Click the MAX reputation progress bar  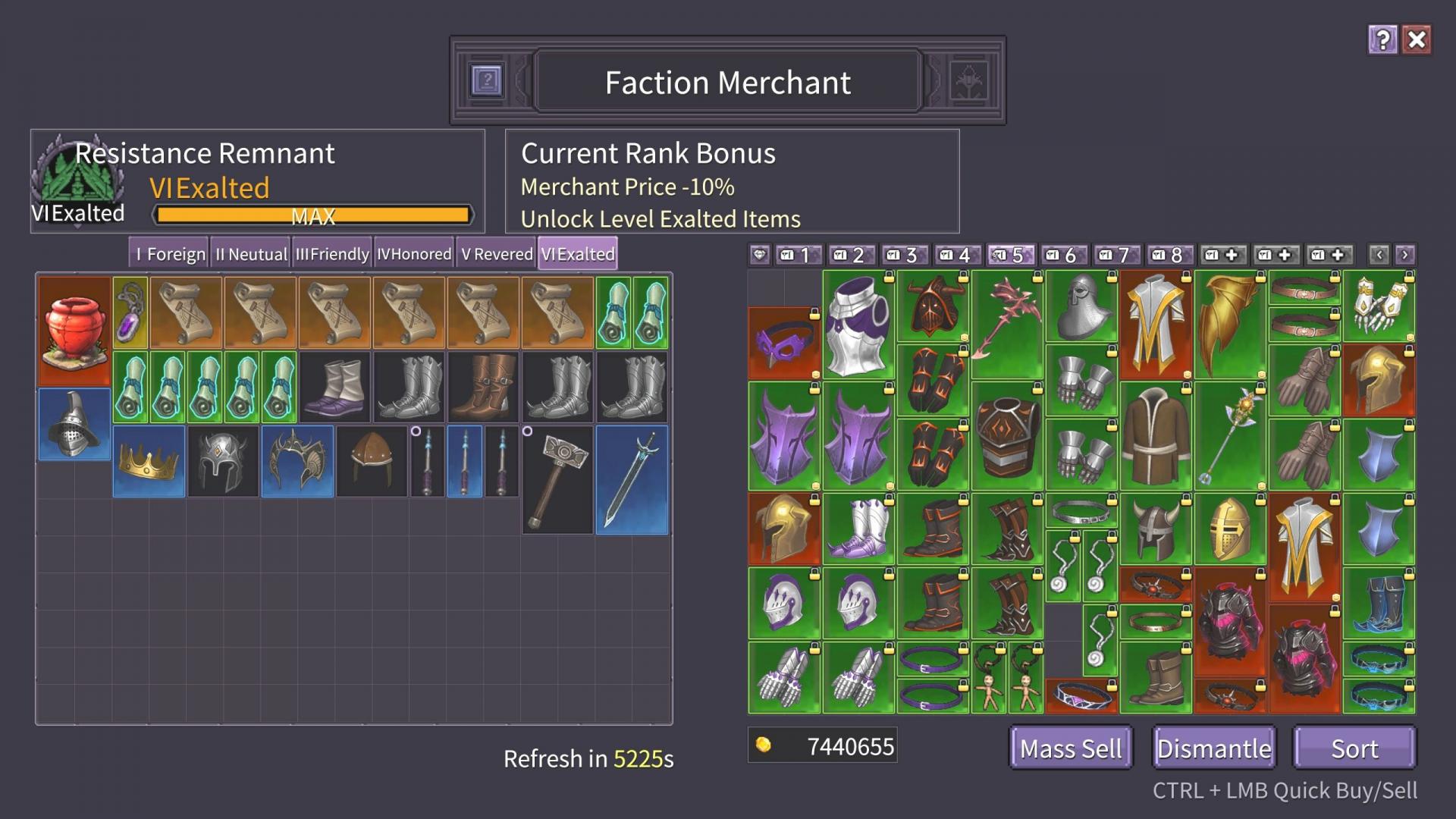point(313,215)
